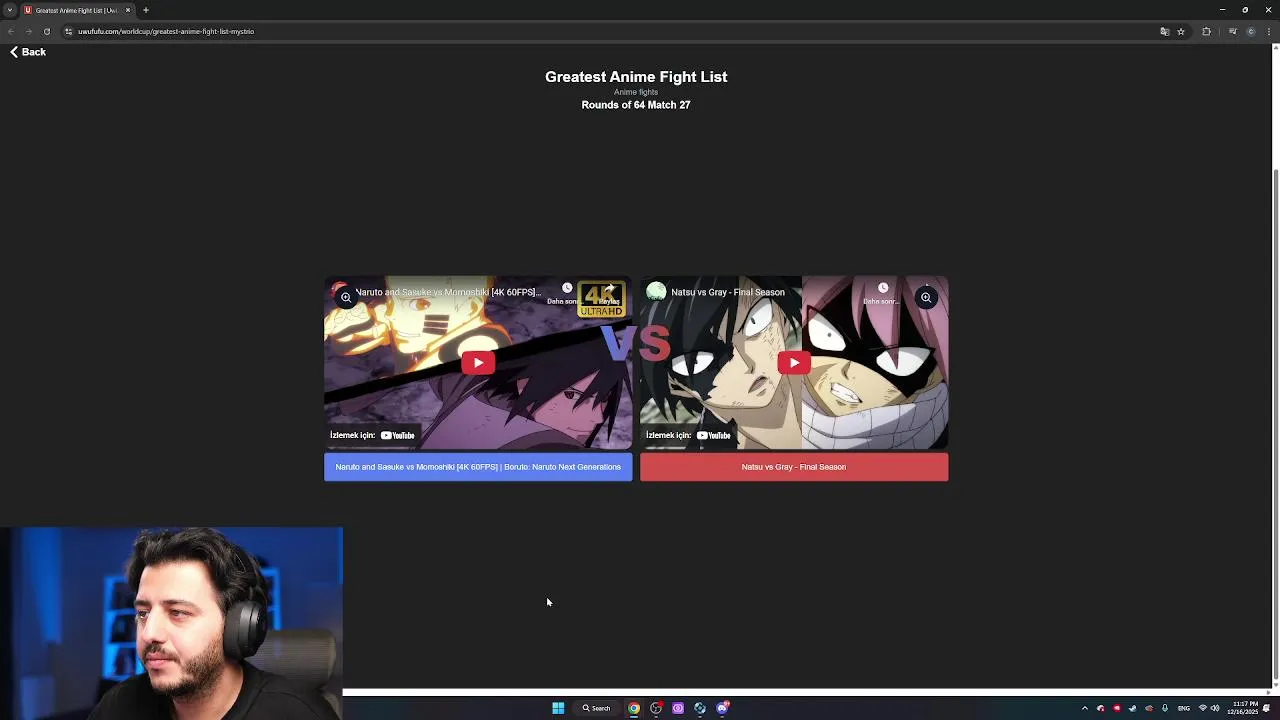Open the taskbar Search box
Image resolution: width=1280 pixels, height=720 pixels.
(597, 708)
